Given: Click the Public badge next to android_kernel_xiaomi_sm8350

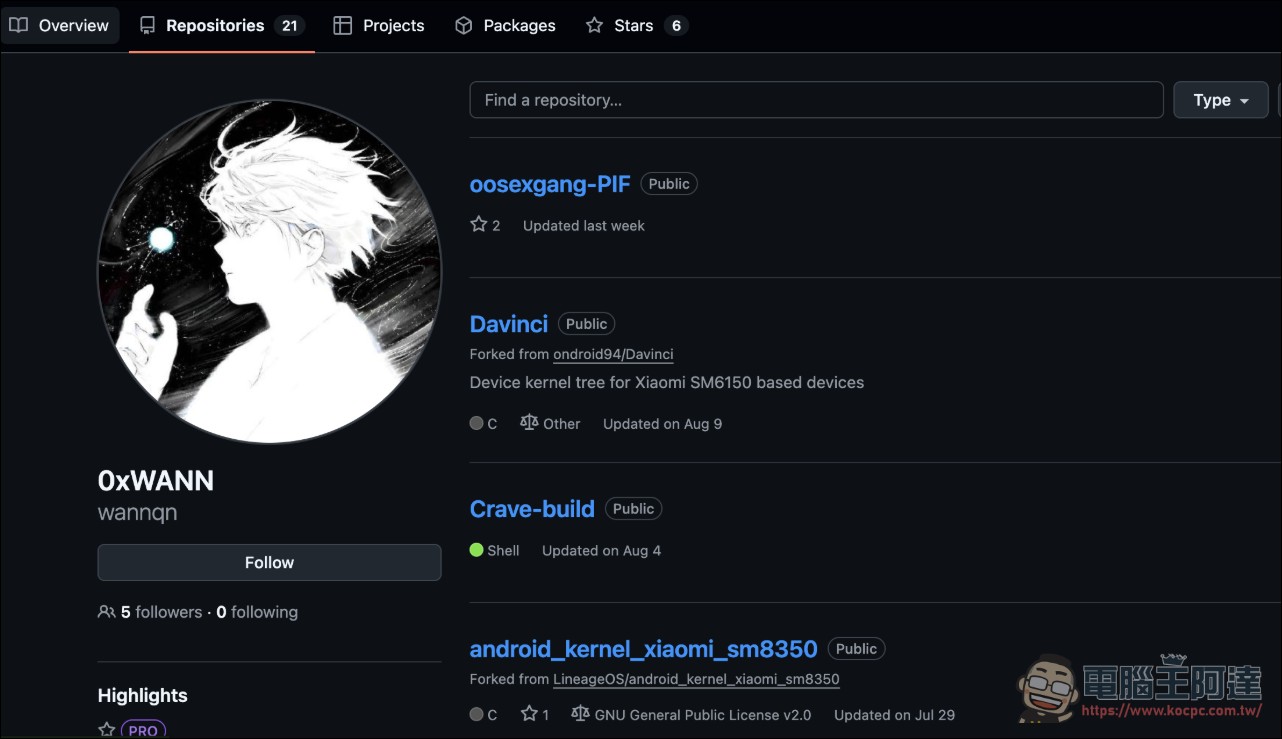Looking at the screenshot, I should (856, 649).
